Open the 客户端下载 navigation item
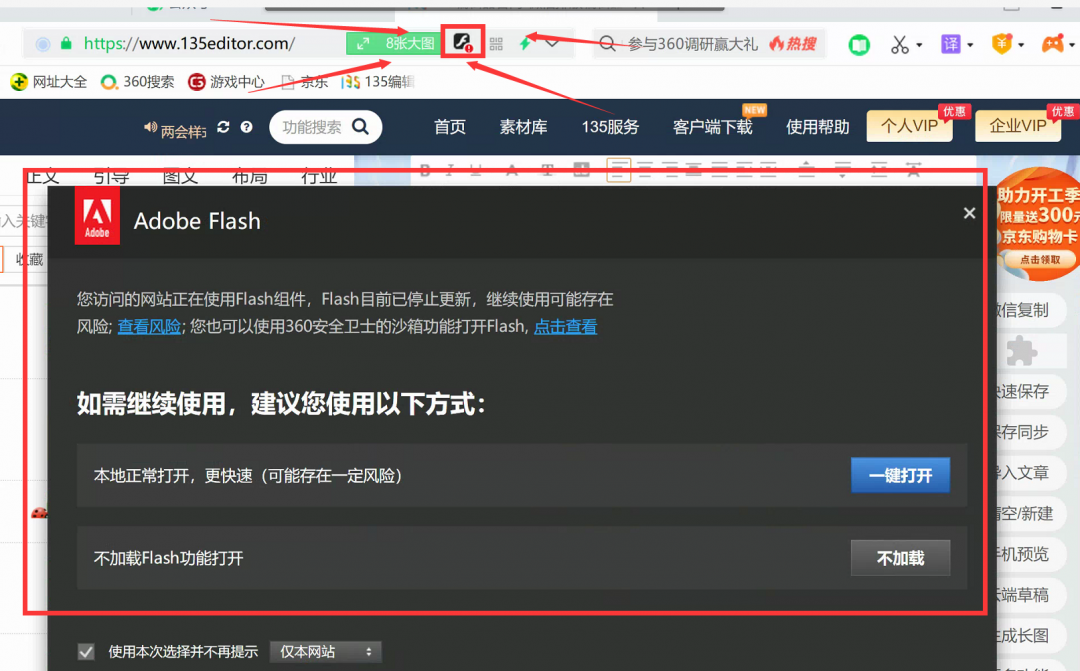 [x=712, y=127]
